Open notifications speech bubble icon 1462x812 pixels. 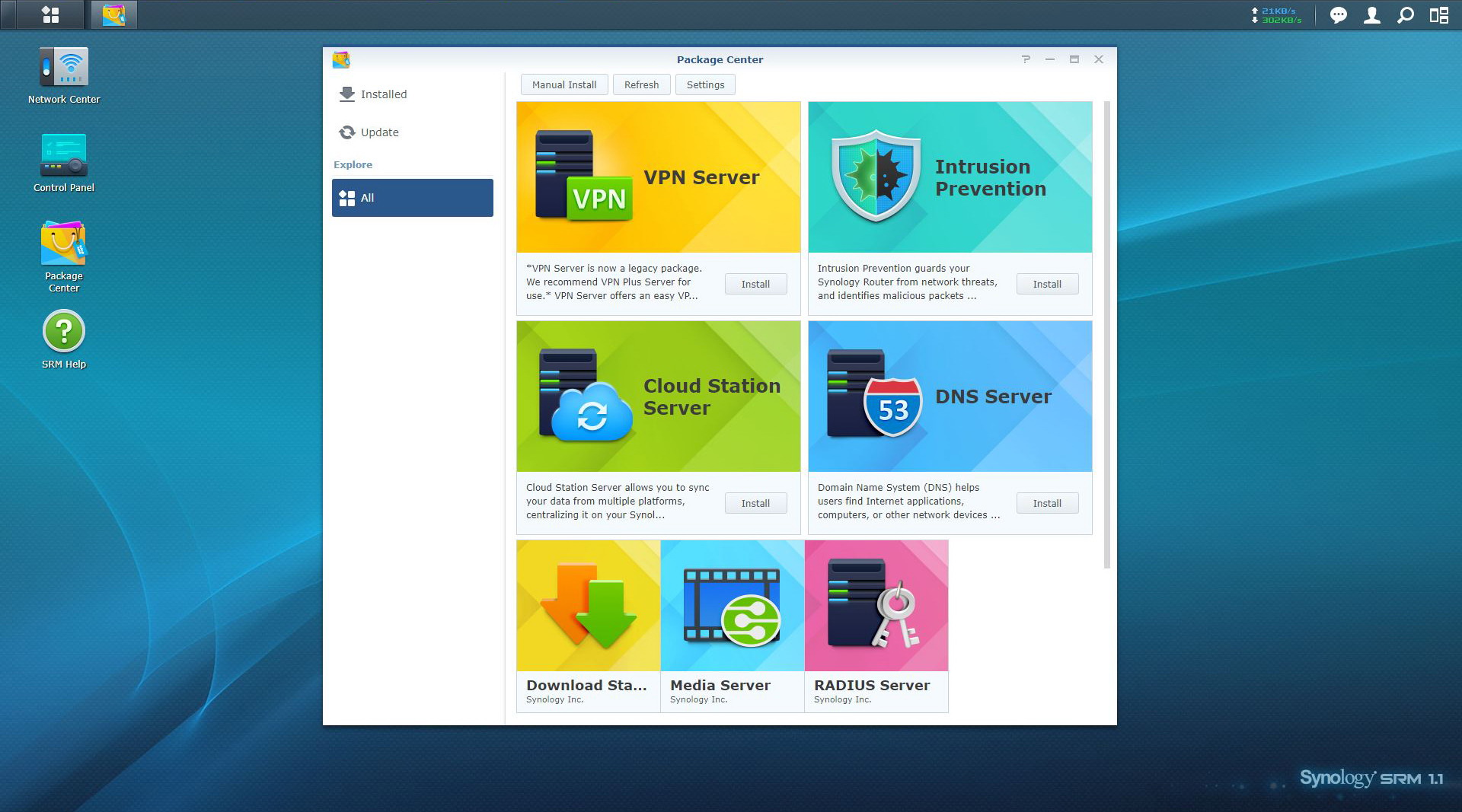(1338, 15)
